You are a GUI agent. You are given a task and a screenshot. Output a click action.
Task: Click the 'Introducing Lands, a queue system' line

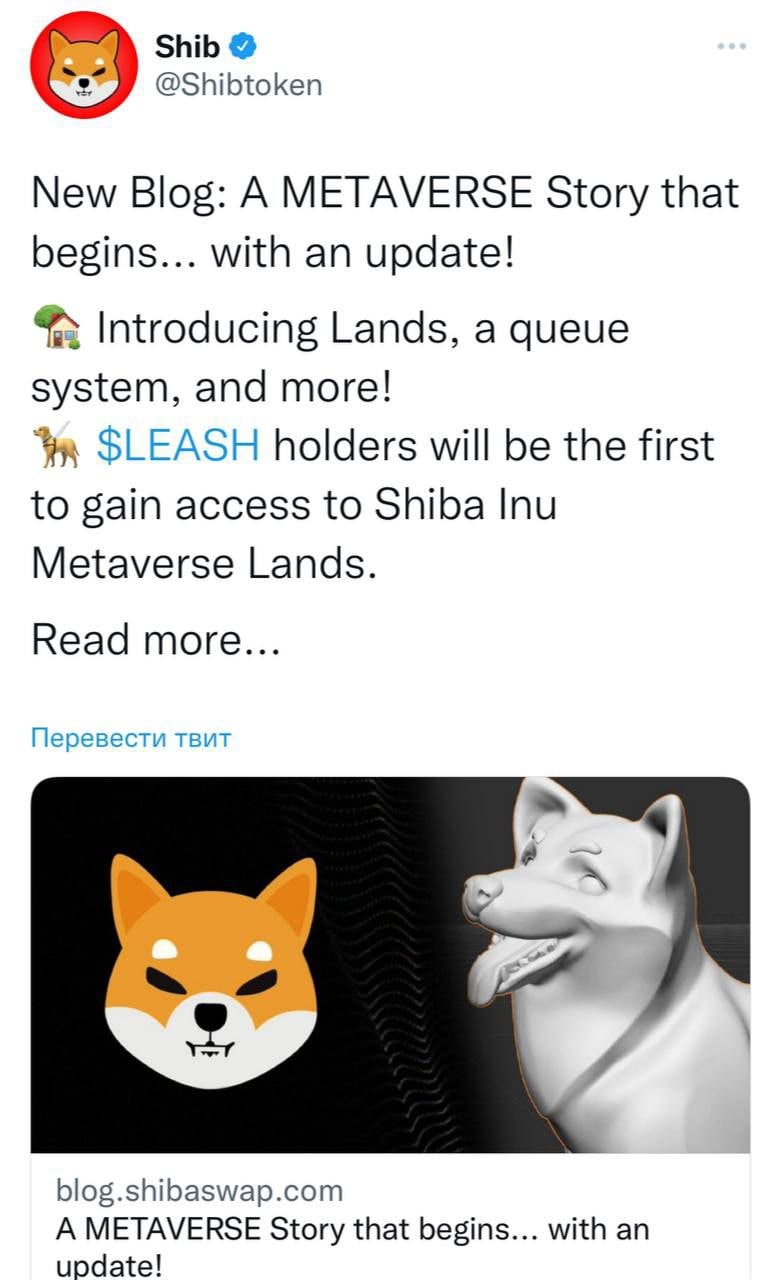[x=331, y=357]
